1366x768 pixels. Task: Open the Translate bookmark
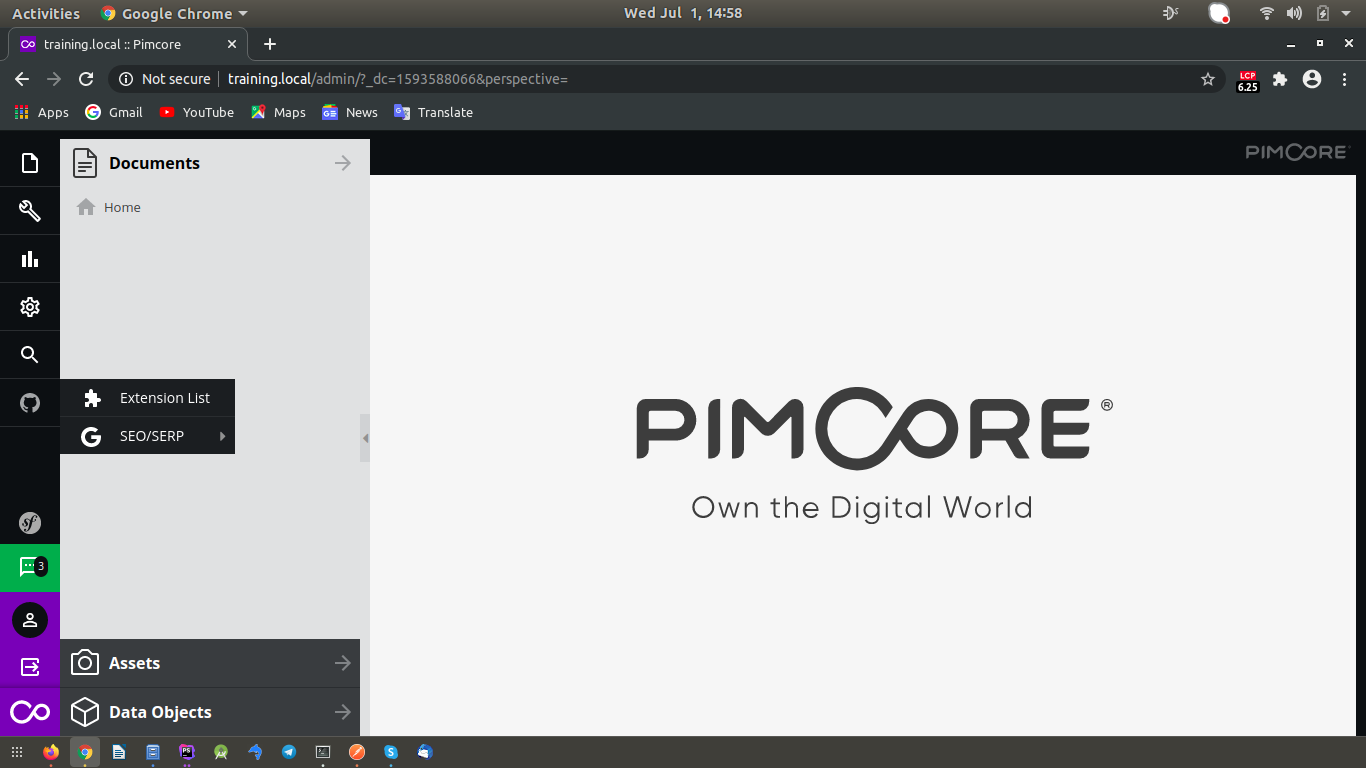tap(433, 112)
